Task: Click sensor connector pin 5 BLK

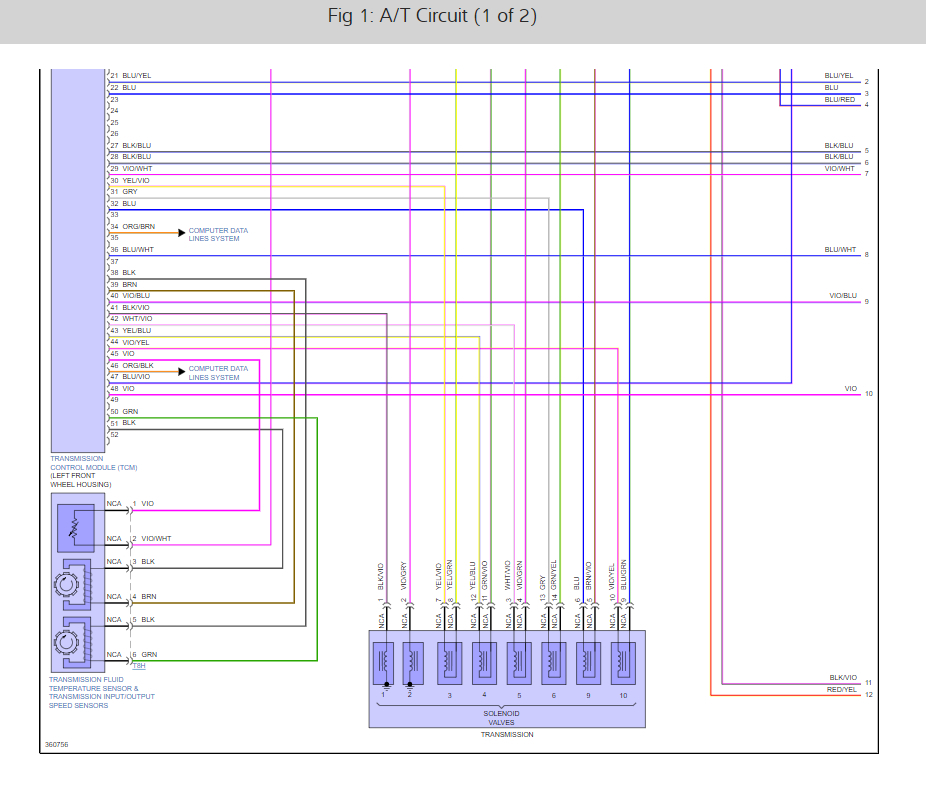Action: click(144, 620)
